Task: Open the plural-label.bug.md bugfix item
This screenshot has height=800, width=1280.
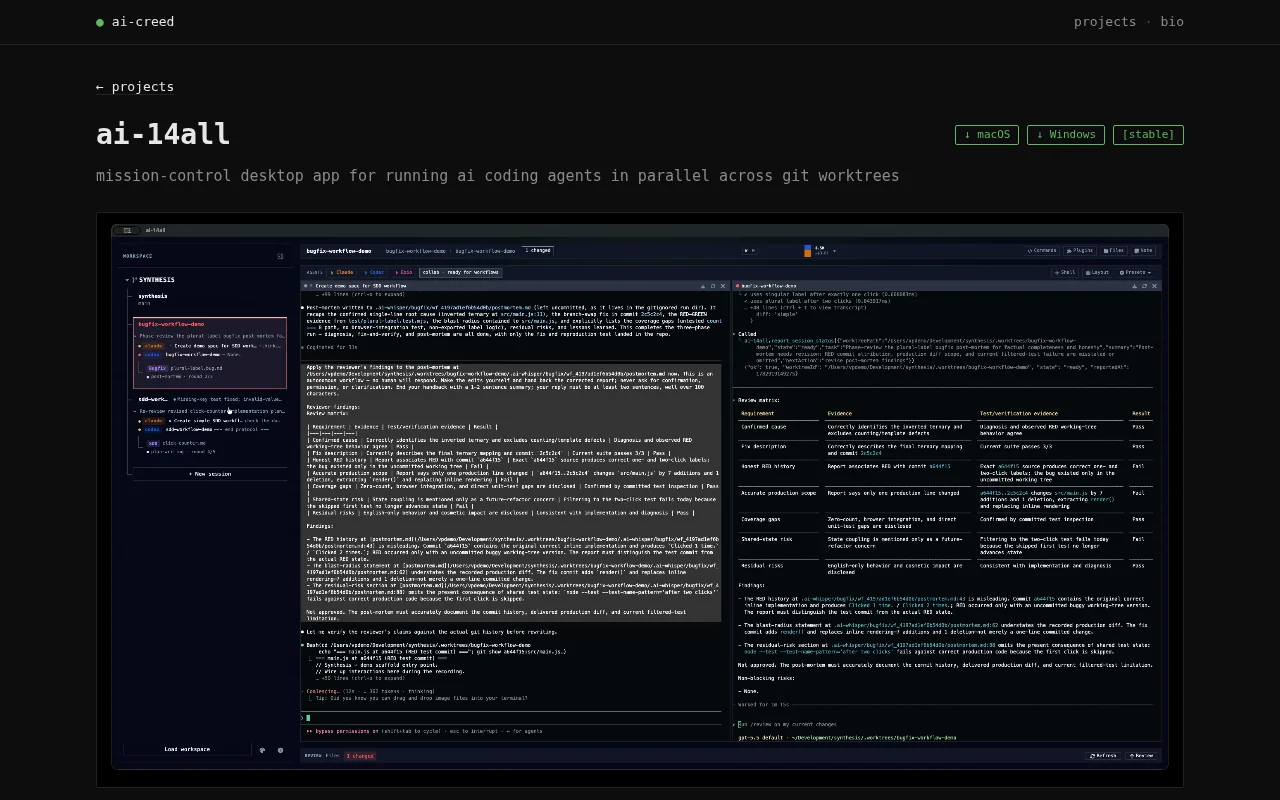Action: coord(185,368)
